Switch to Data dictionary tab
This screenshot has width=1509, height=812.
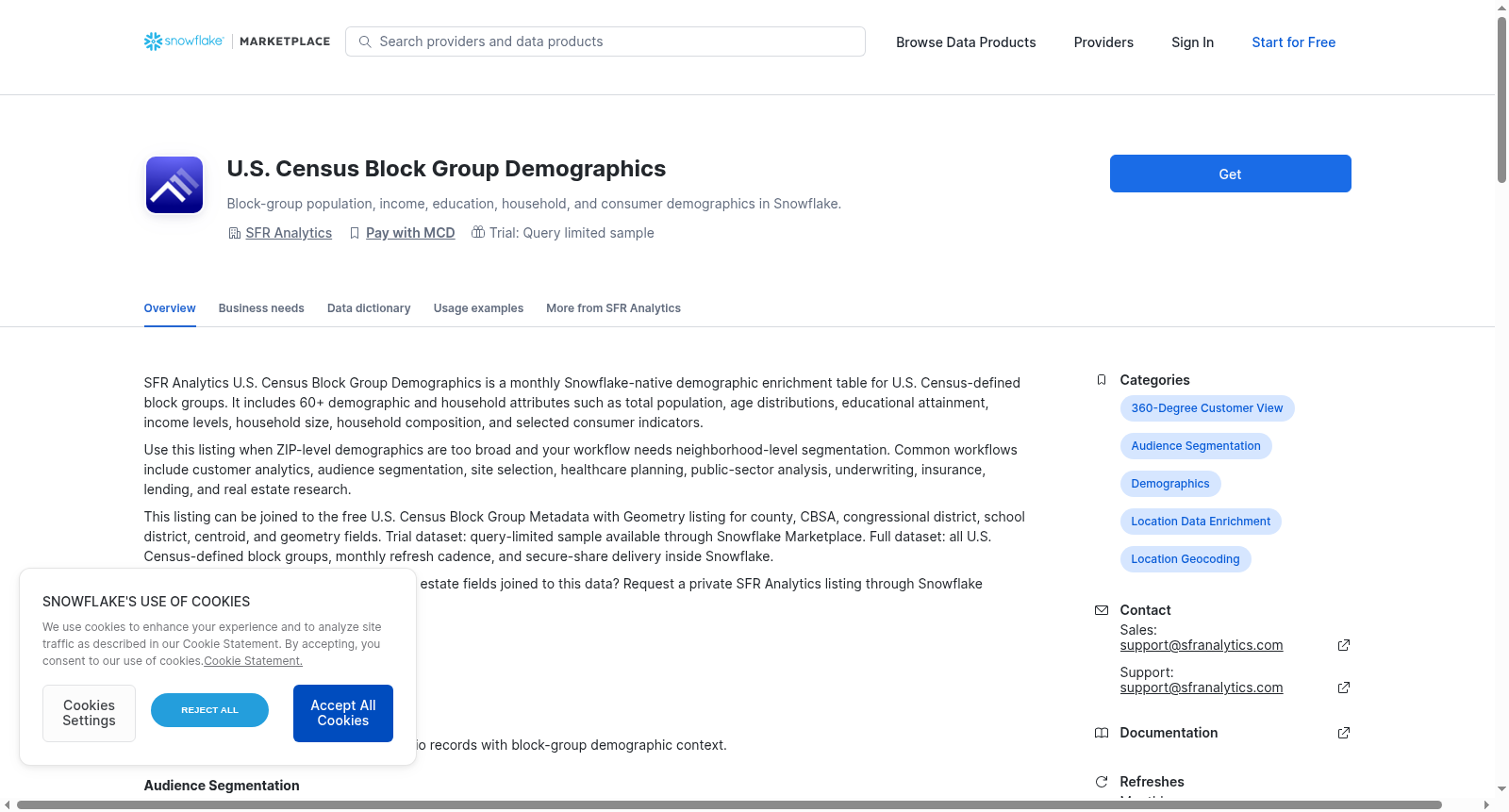(369, 308)
